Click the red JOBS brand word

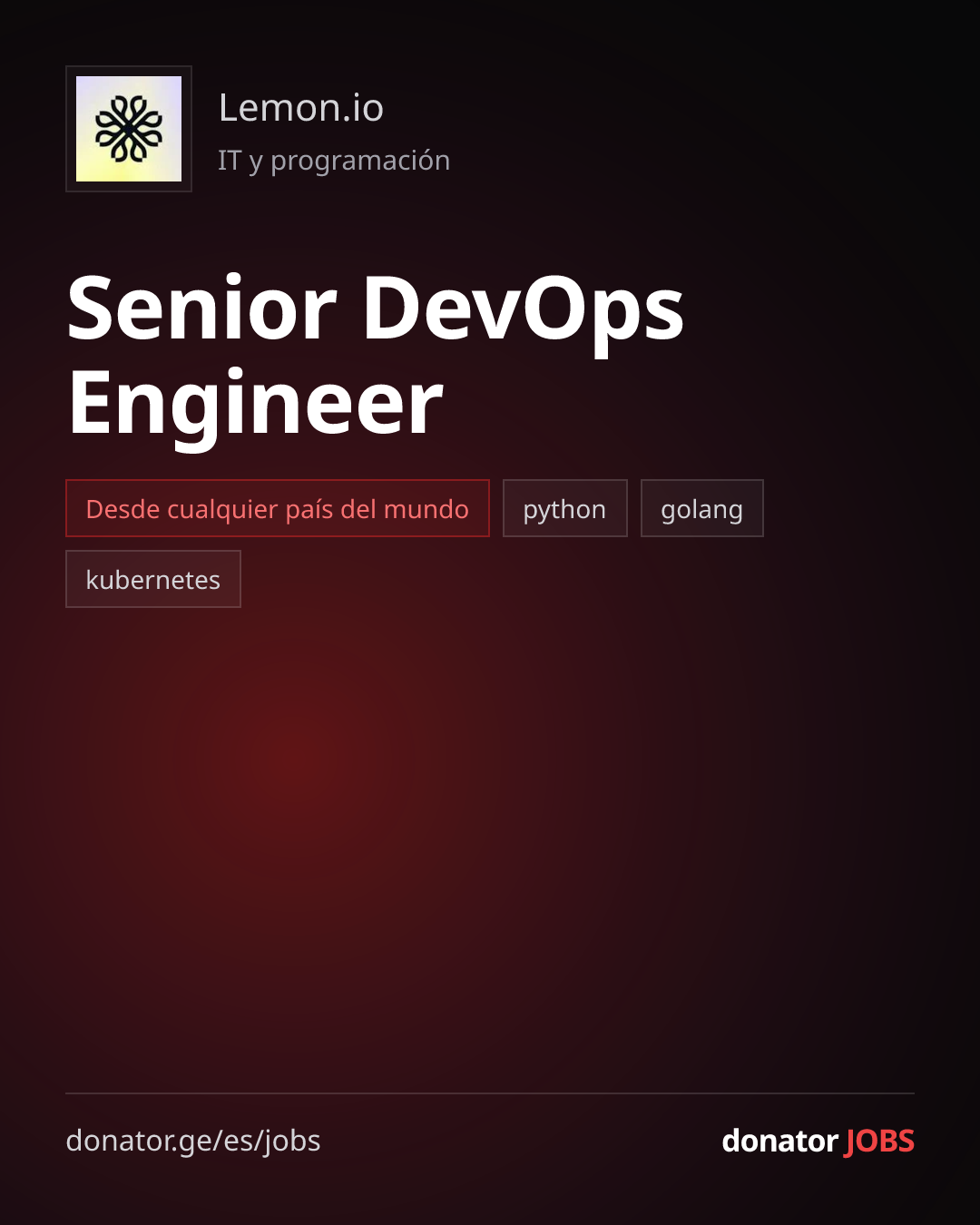879,1141
